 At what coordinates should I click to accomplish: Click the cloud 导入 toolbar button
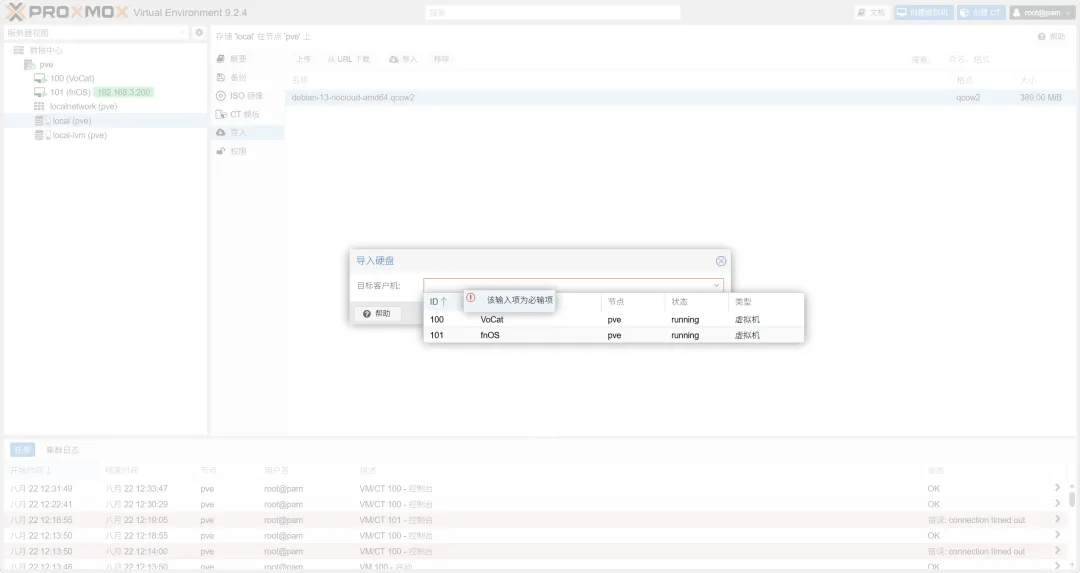[x=403, y=59]
